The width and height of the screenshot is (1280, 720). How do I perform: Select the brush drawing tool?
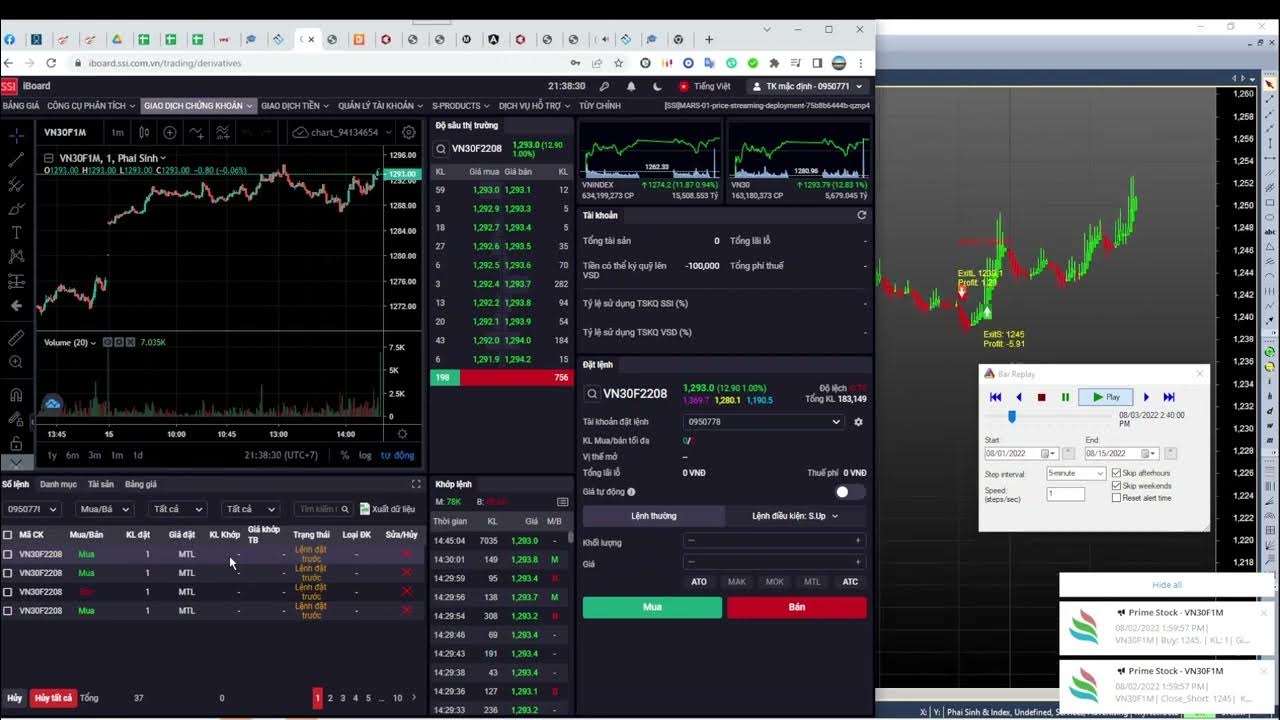(16, 208)
